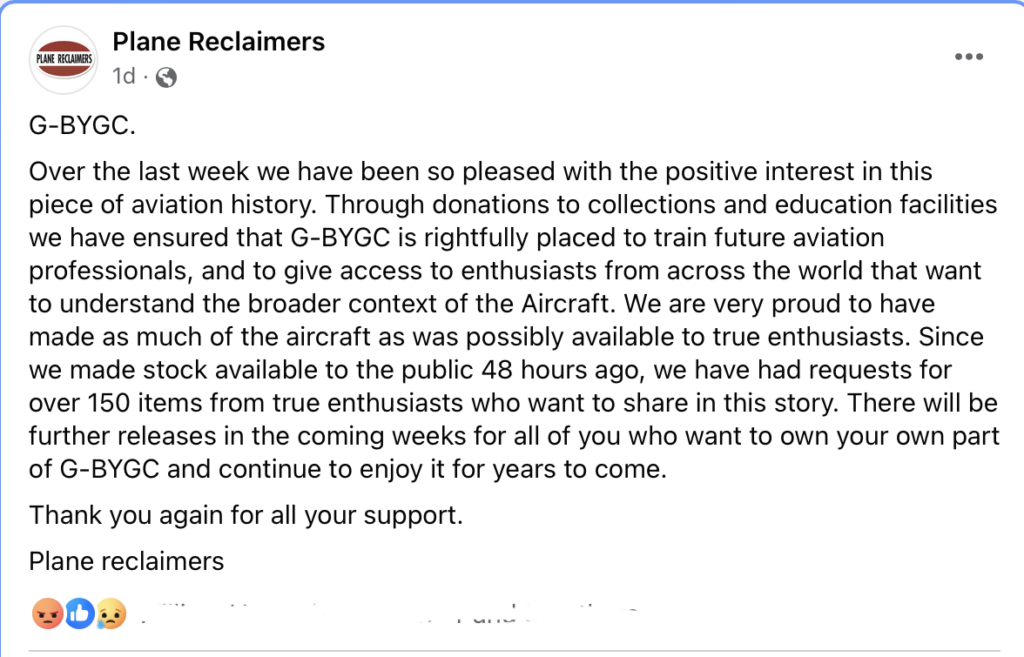This screenshot has height=657, width=1024.
Task: Click the Thank you again line
Action: (x=246, y=515)
